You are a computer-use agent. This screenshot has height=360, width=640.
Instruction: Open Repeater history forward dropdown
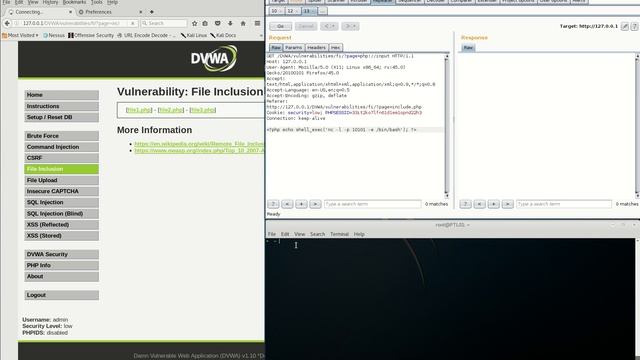click(351, 26)
